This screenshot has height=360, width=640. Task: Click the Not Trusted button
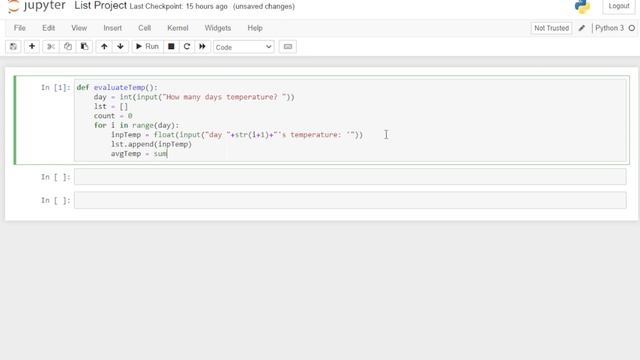click(x=551, y=28)
